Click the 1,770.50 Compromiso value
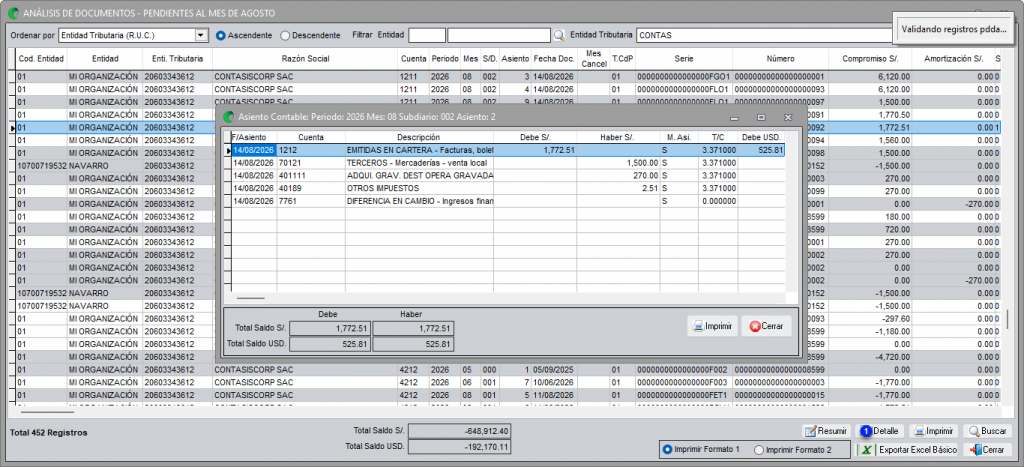This screenshot has height=467, width=1024. point(871,115)
